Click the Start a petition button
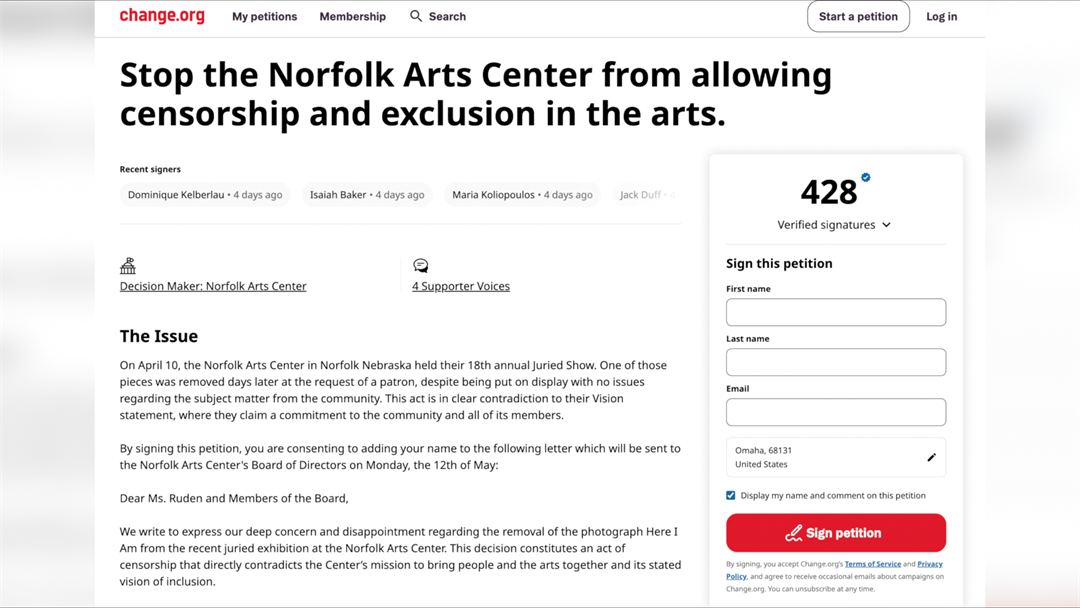Viewport: 1080px width, 608px height. pos(858,16)
